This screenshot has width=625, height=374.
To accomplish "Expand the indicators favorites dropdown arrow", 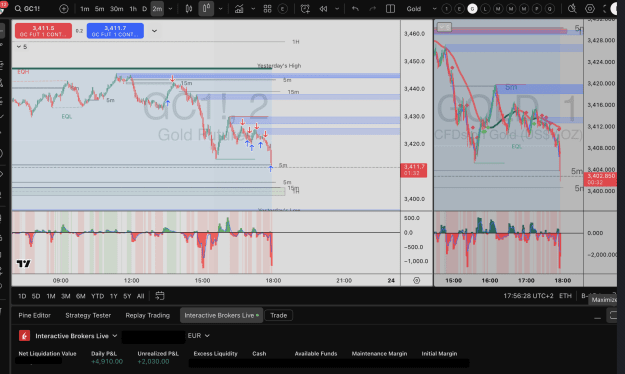I will 253,9.
